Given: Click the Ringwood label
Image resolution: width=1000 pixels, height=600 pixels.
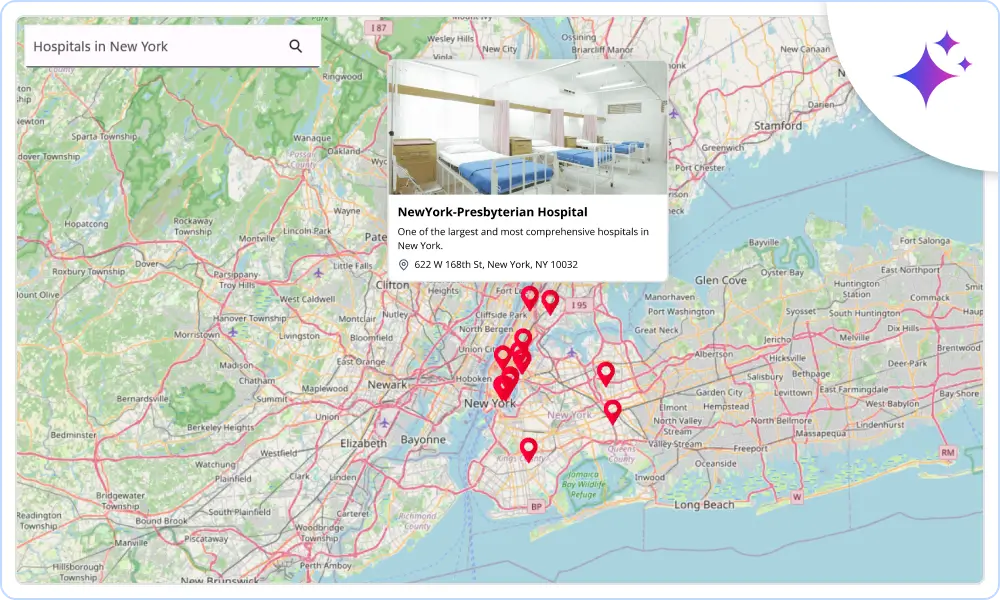Looking at the screenshot, I should 342,76.
